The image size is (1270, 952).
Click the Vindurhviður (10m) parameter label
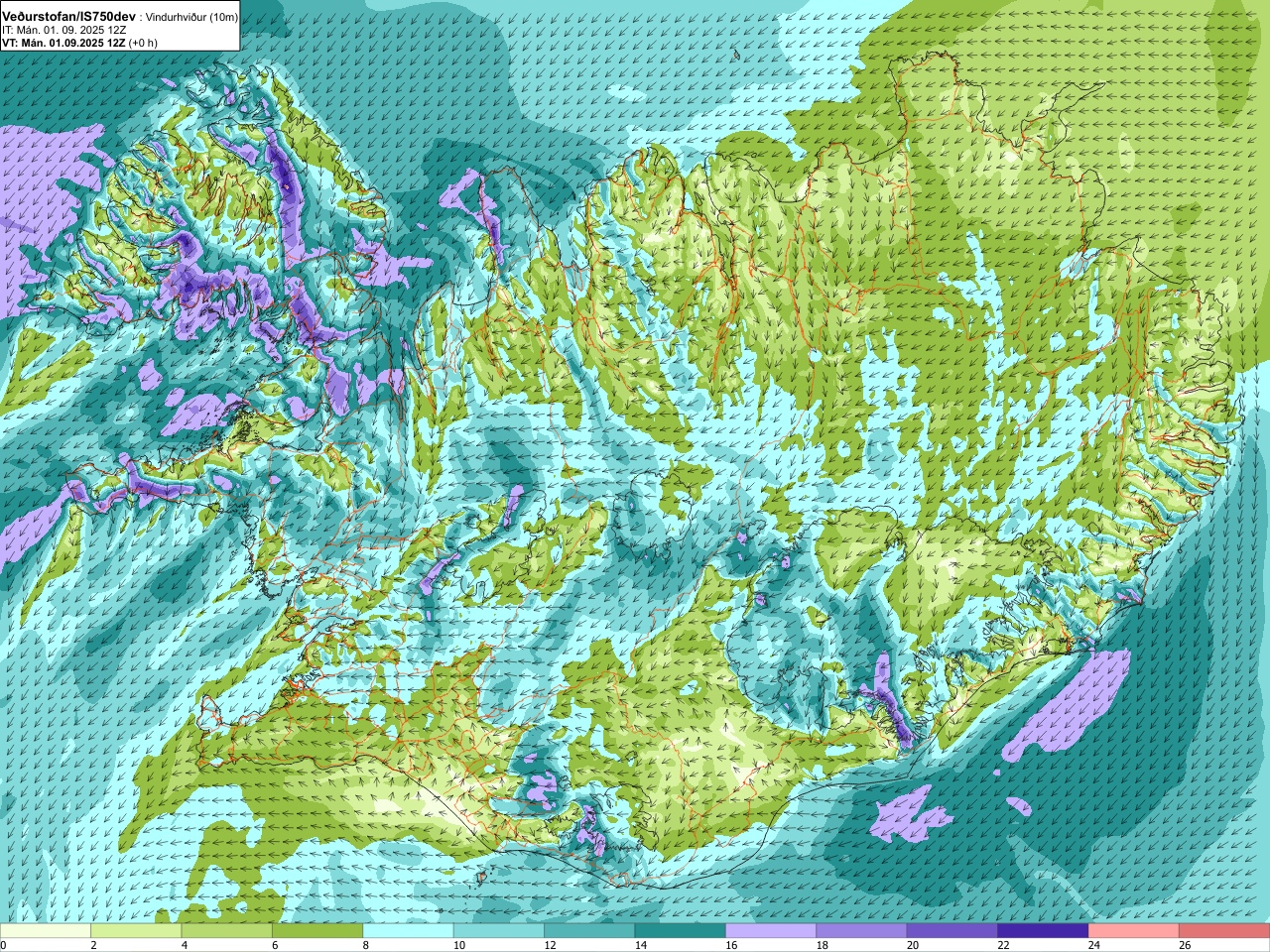[x=192, y=18]
